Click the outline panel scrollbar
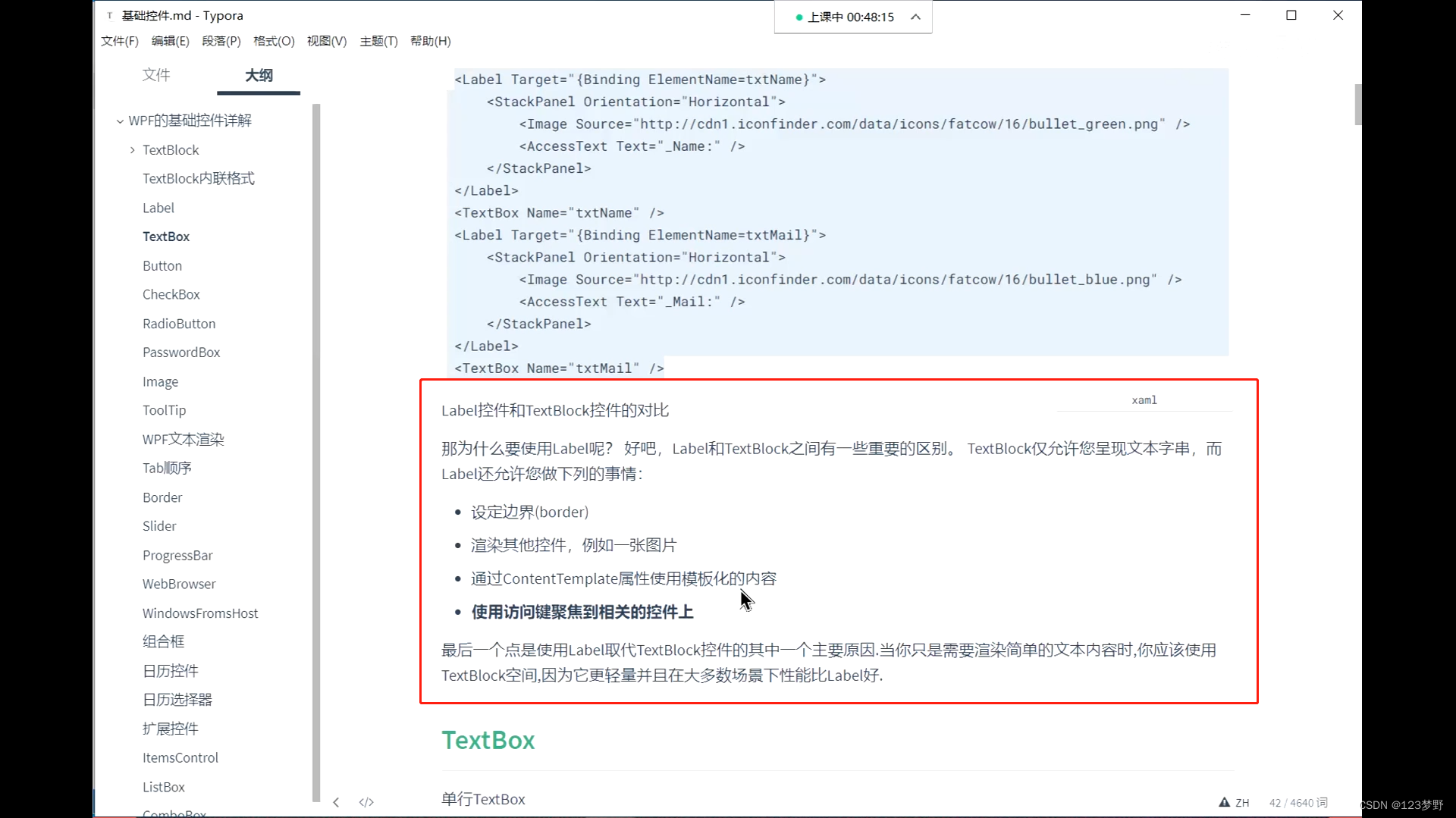This screenshot has height=818, width=1456. click(316, 452)
